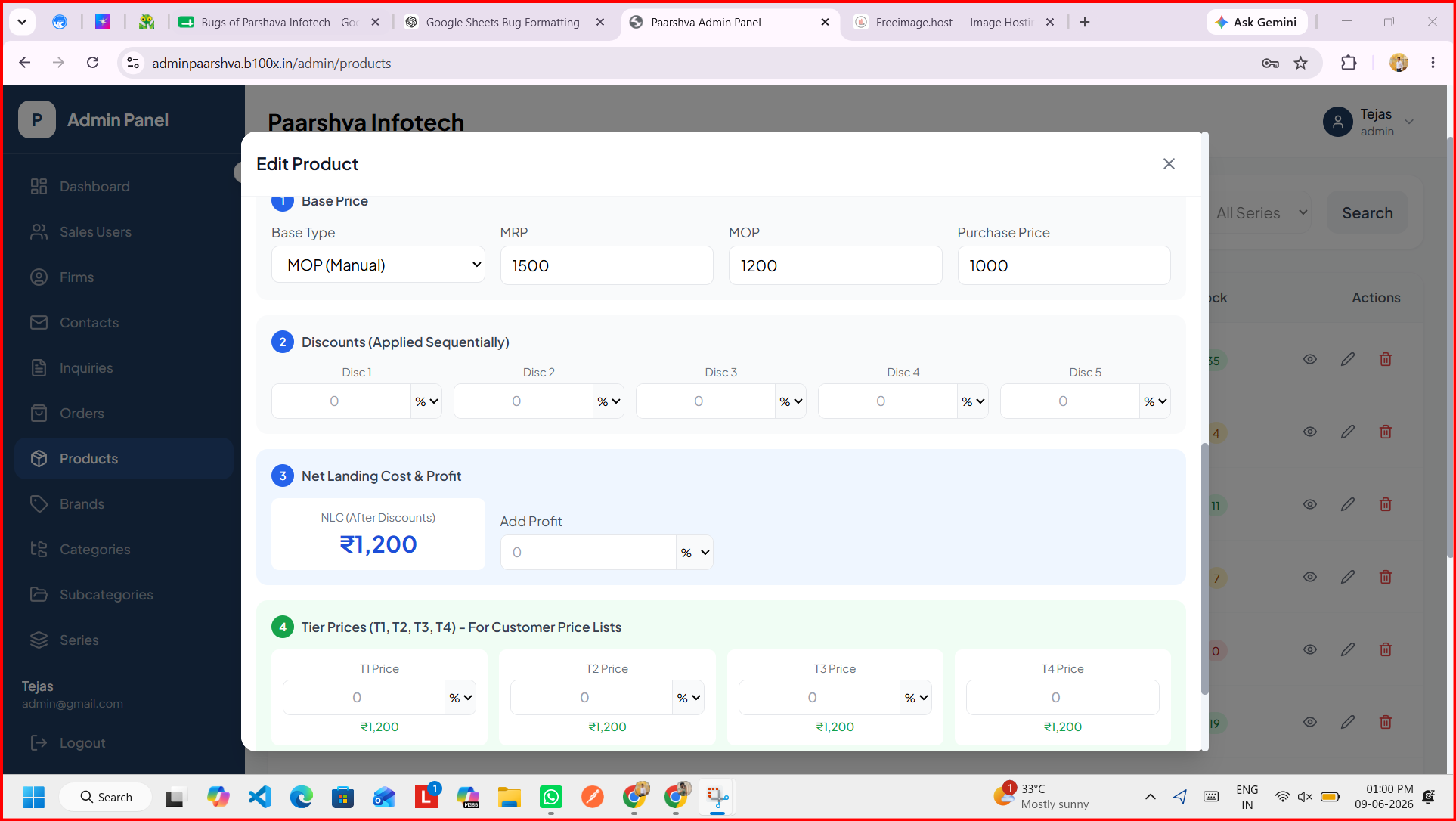
Task: Focus the Add Profit value field
Action: tap(588, 553)
